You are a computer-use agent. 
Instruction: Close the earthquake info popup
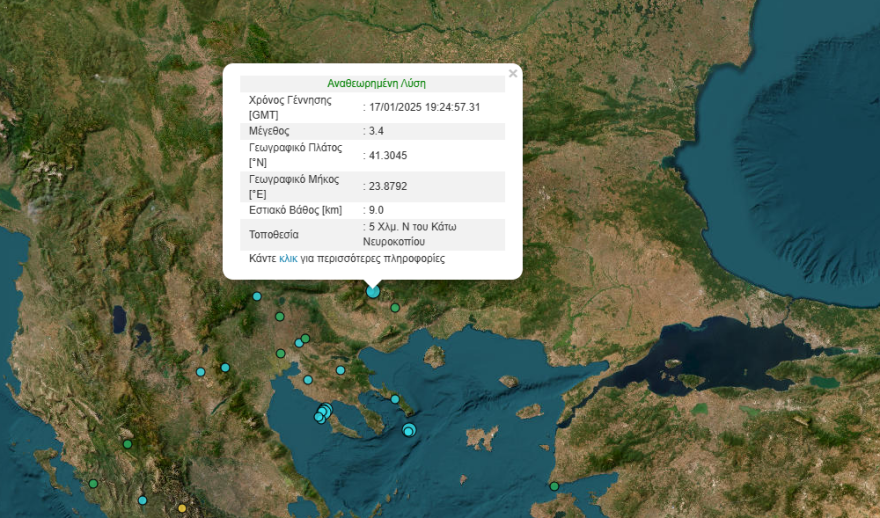513,73
